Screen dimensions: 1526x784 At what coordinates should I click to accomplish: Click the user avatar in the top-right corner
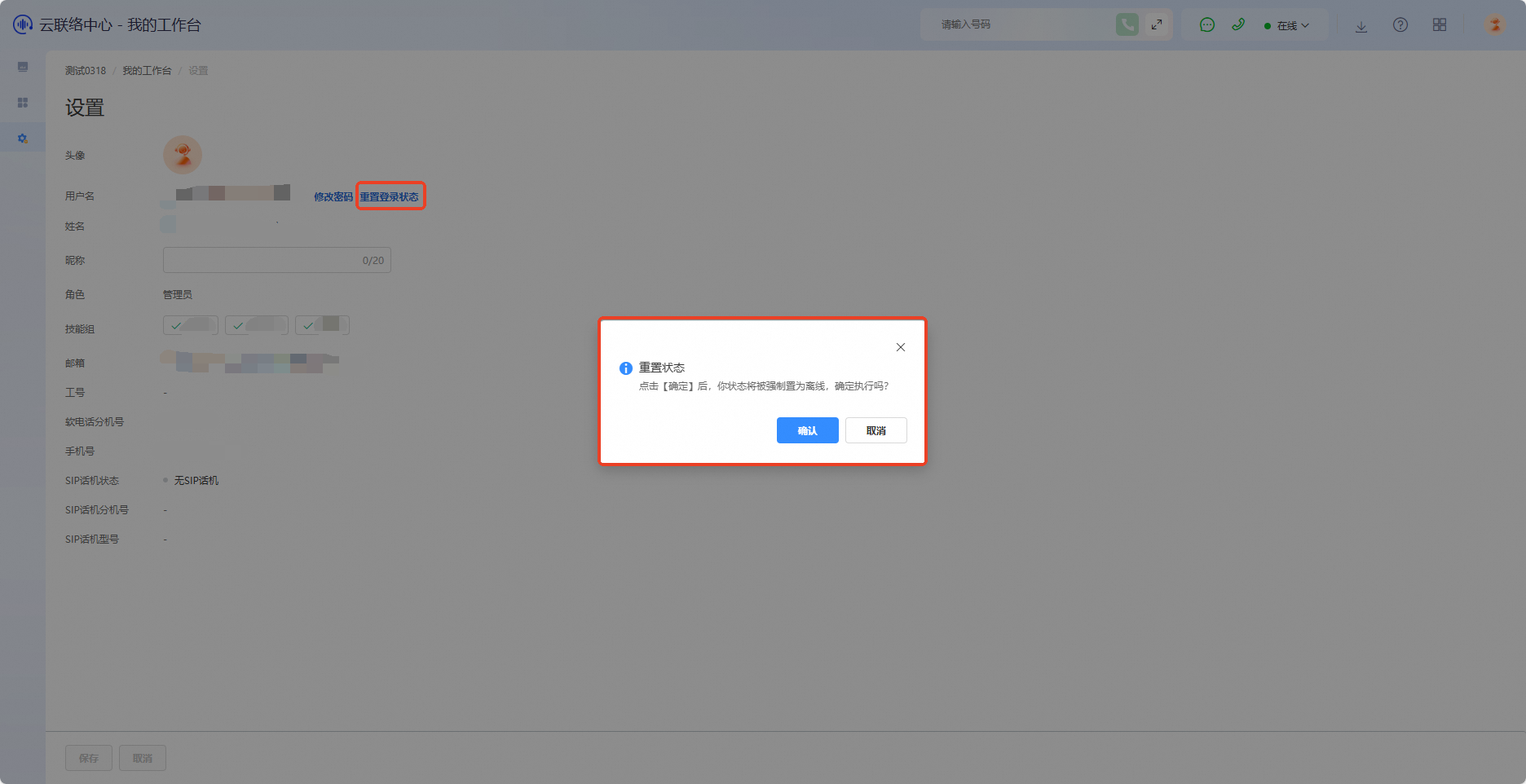click(x=1495, y=25)
